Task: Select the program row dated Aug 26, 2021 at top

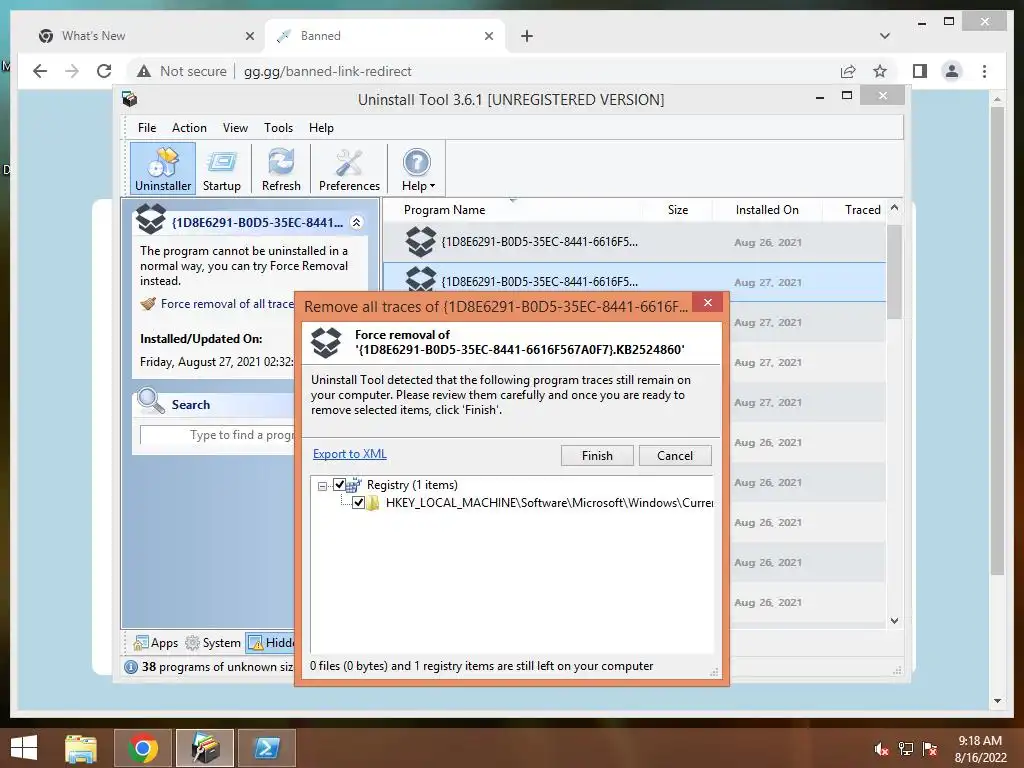Action: point(633,242)
